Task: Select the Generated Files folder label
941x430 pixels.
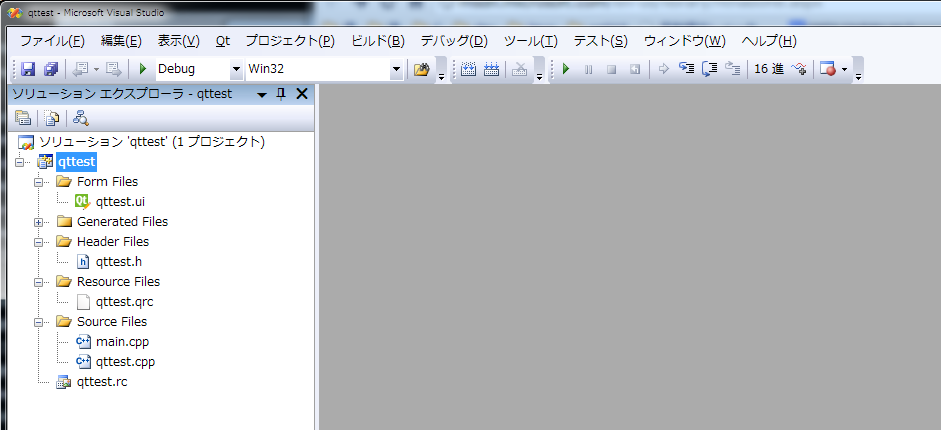Action: point(122,222)
